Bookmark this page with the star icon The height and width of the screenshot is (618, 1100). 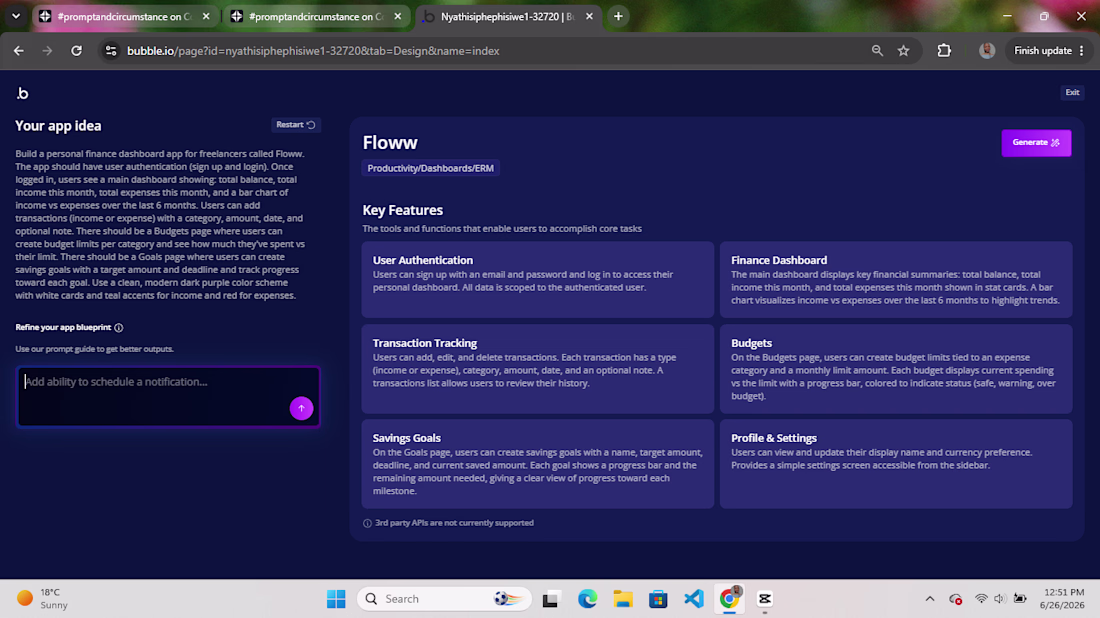904,51
